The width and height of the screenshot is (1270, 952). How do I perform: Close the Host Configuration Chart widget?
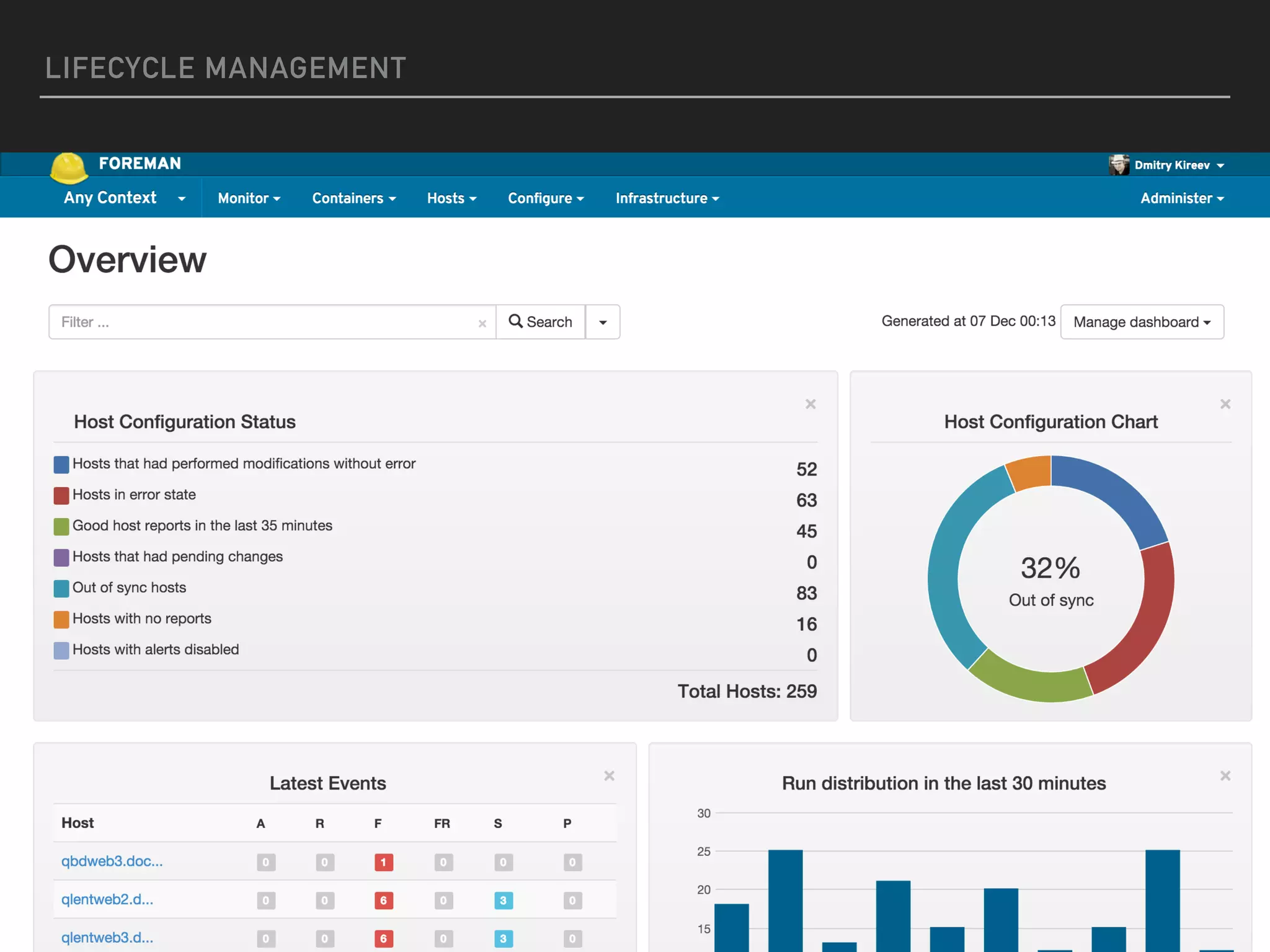coord(1225,404)
